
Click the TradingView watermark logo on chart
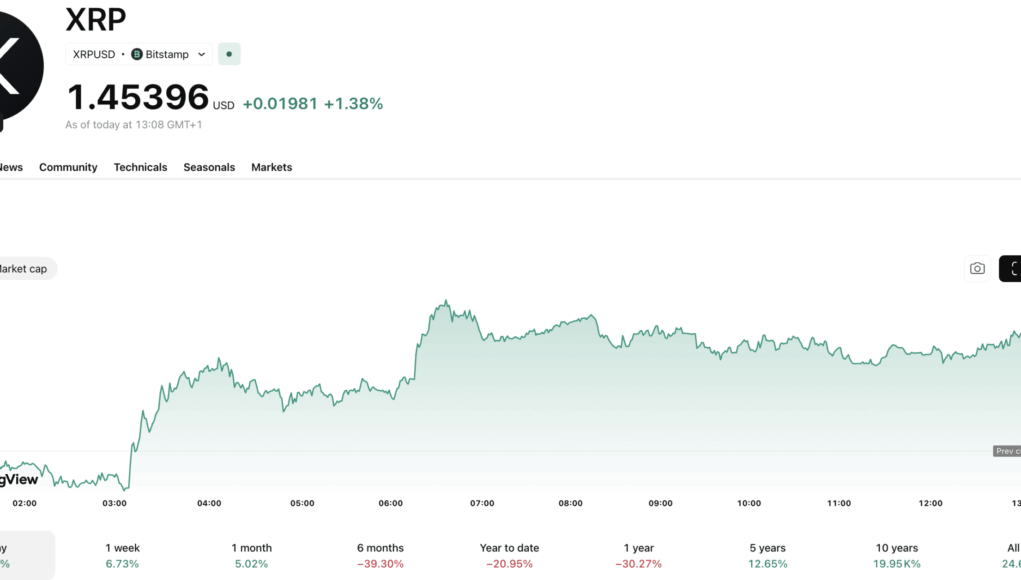click(20, 480)
